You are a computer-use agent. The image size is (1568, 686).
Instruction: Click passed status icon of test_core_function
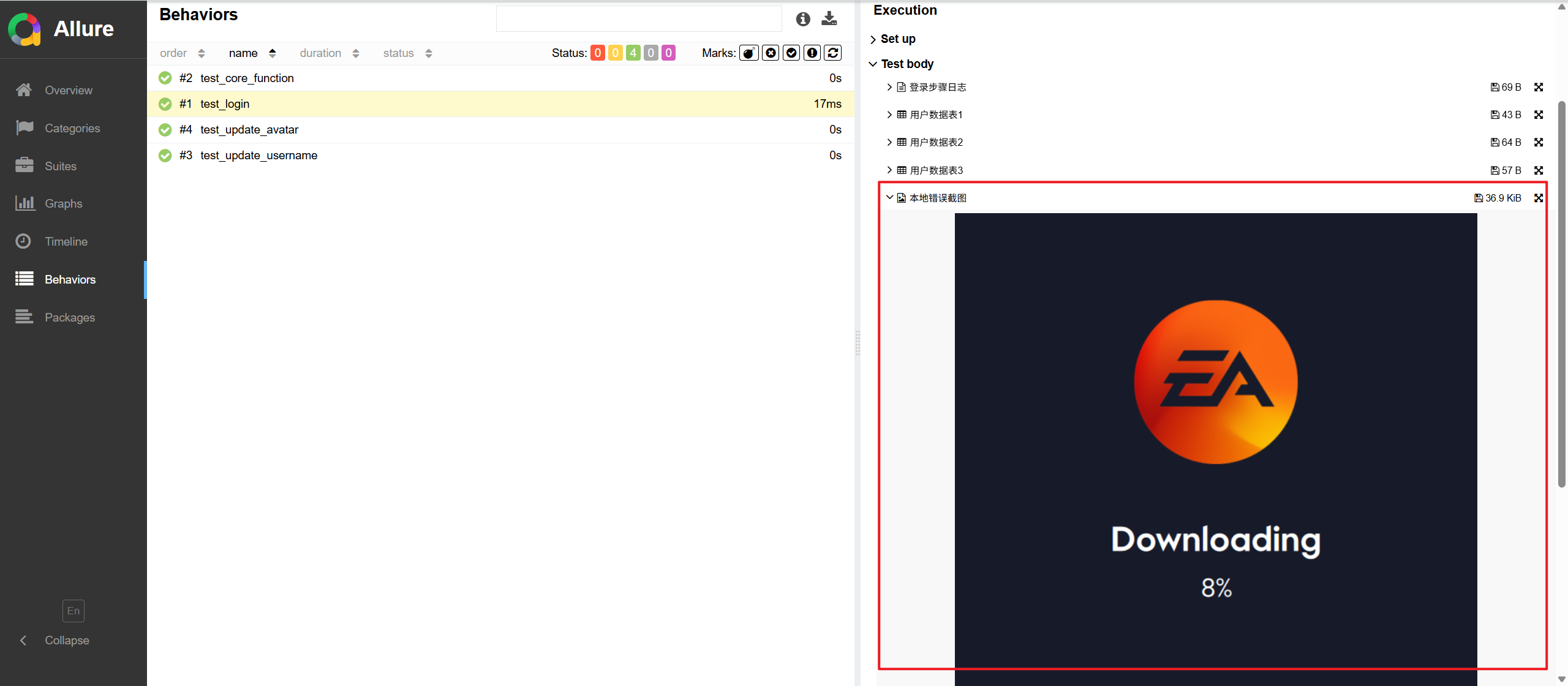point(165,78)
